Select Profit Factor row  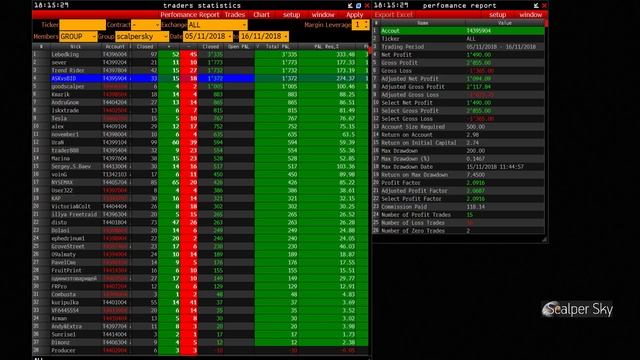point(458,183)
